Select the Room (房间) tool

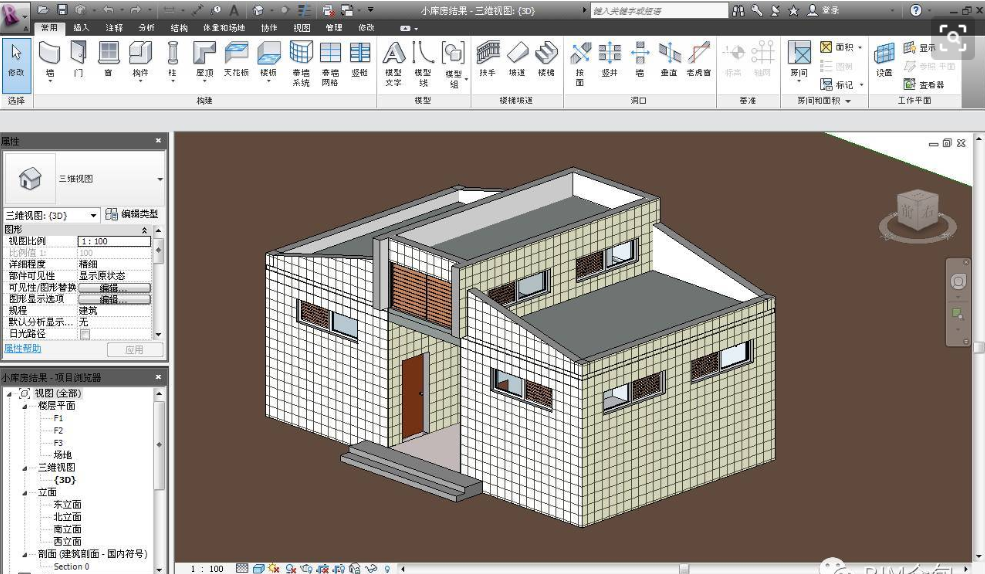point(799,60)
